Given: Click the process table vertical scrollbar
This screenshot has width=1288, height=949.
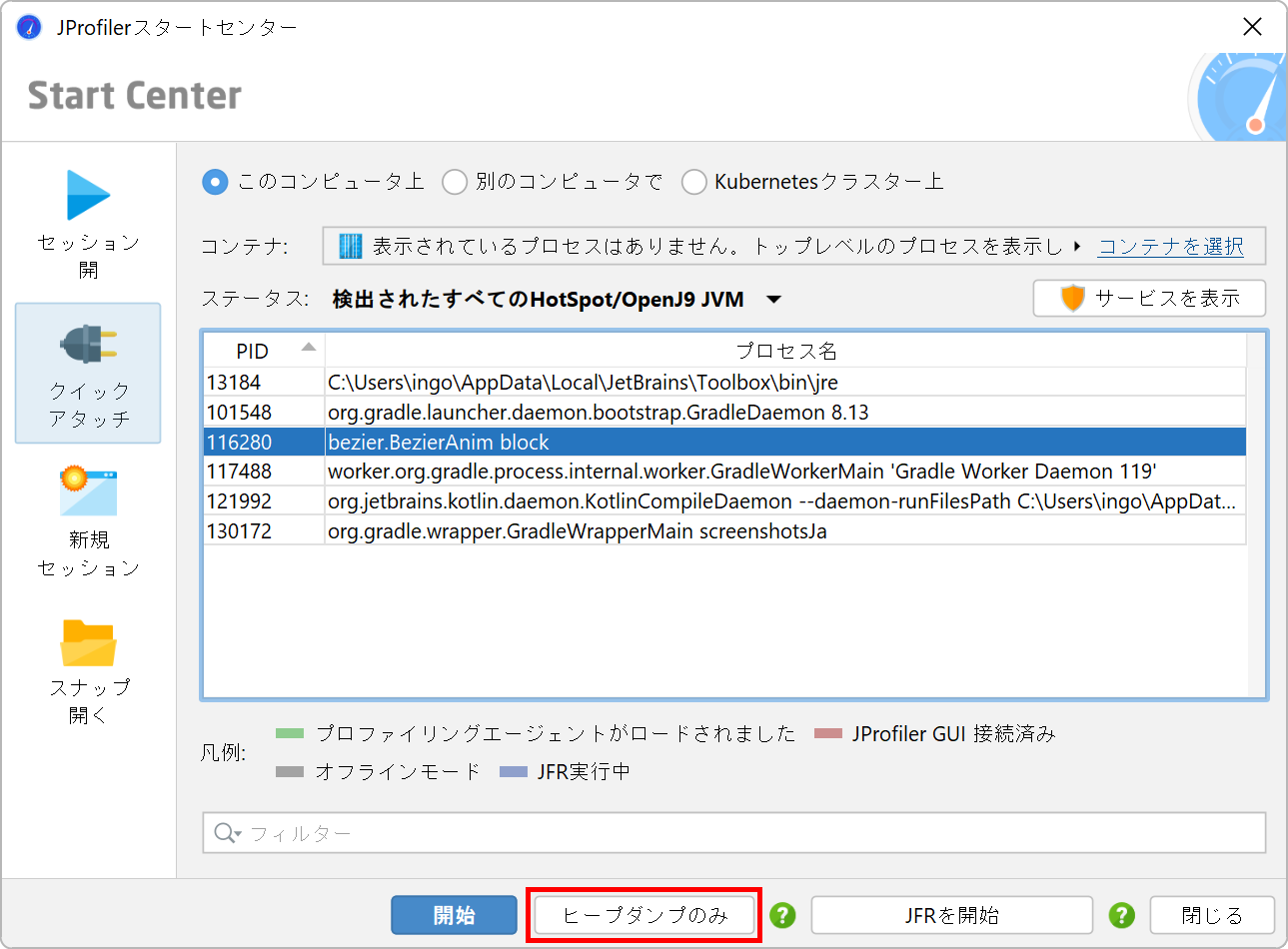Looking at the screenshot, I should 1256,515.
